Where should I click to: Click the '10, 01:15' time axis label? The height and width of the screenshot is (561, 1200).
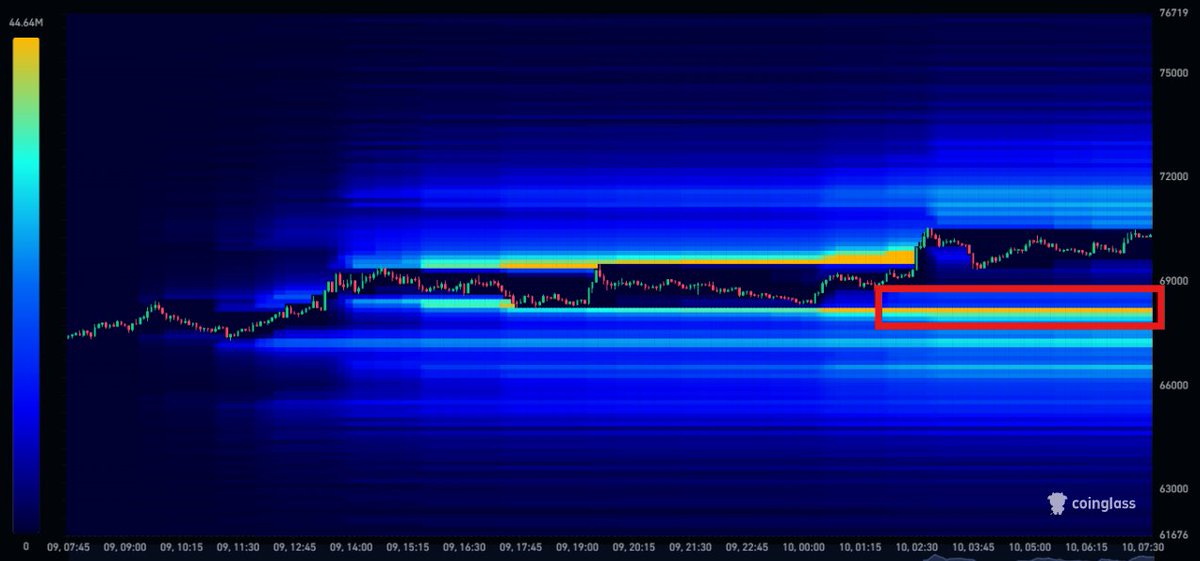(x=861, y=548)
